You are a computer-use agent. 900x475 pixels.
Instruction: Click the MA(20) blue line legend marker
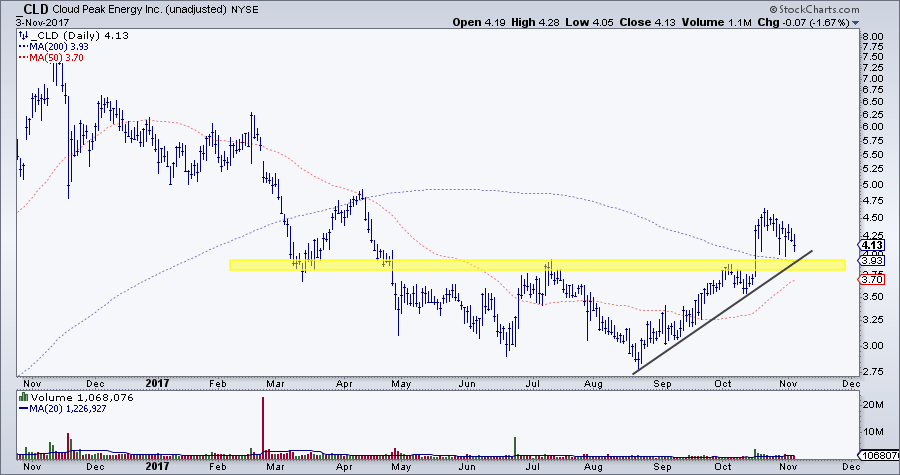tap(24, 409)
